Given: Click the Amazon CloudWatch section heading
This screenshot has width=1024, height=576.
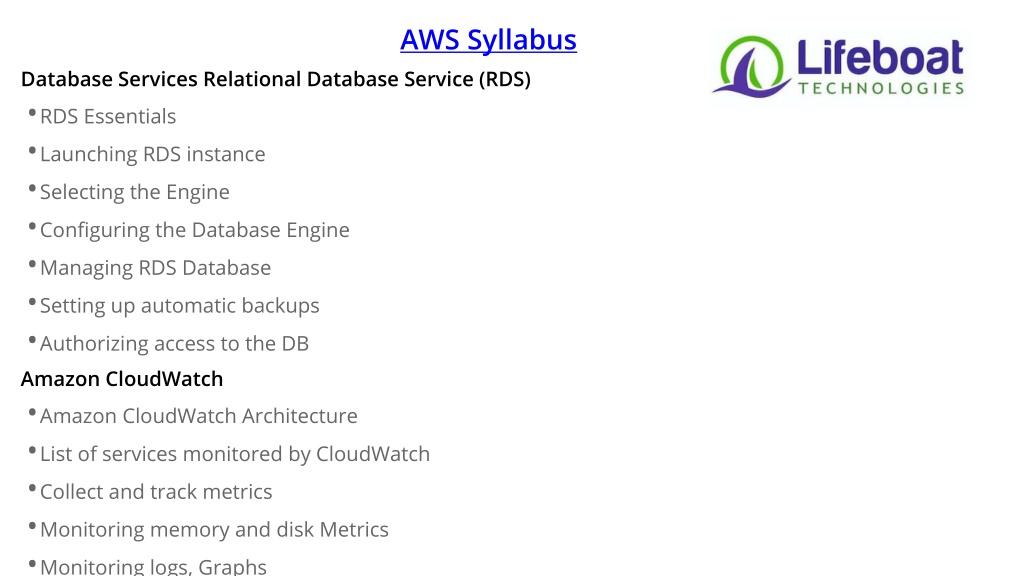Looking at the screenshot, I should [122, 379].
